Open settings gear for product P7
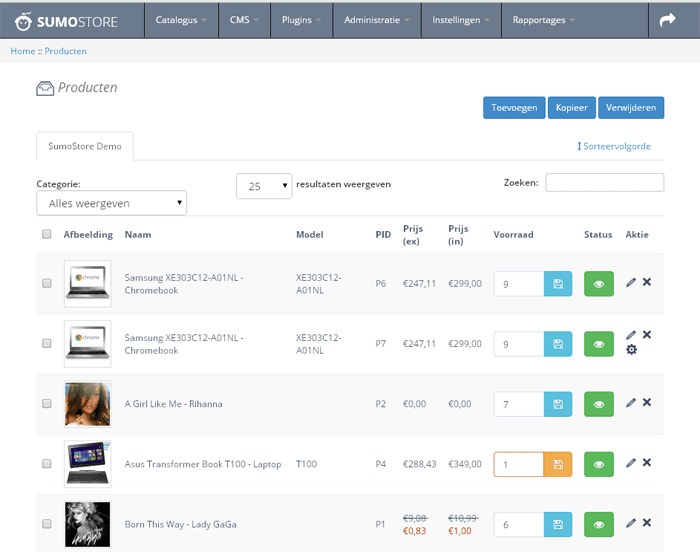 631,350
